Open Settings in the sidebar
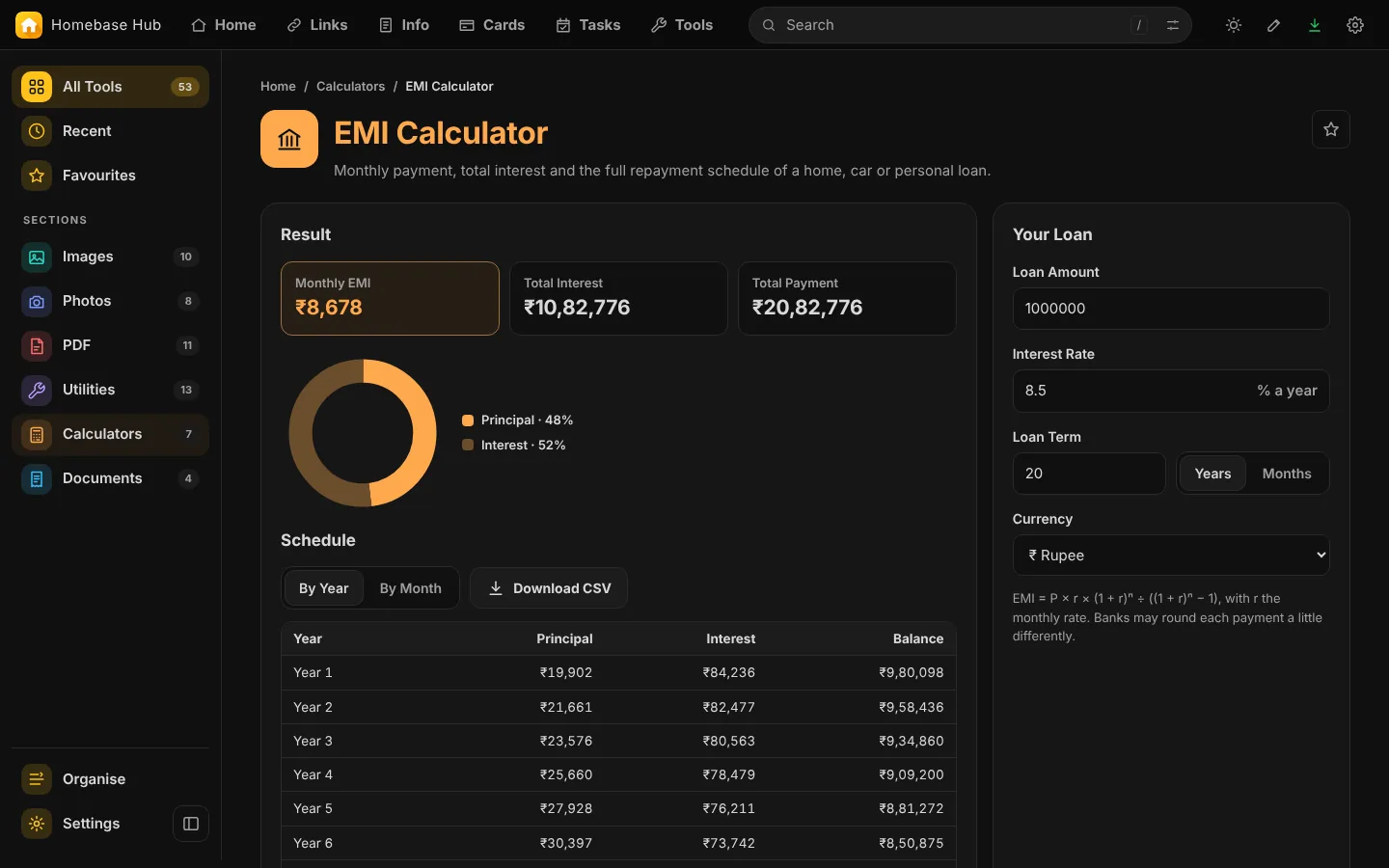Screen dimensions: 1389x868 [x=91, y=824]
